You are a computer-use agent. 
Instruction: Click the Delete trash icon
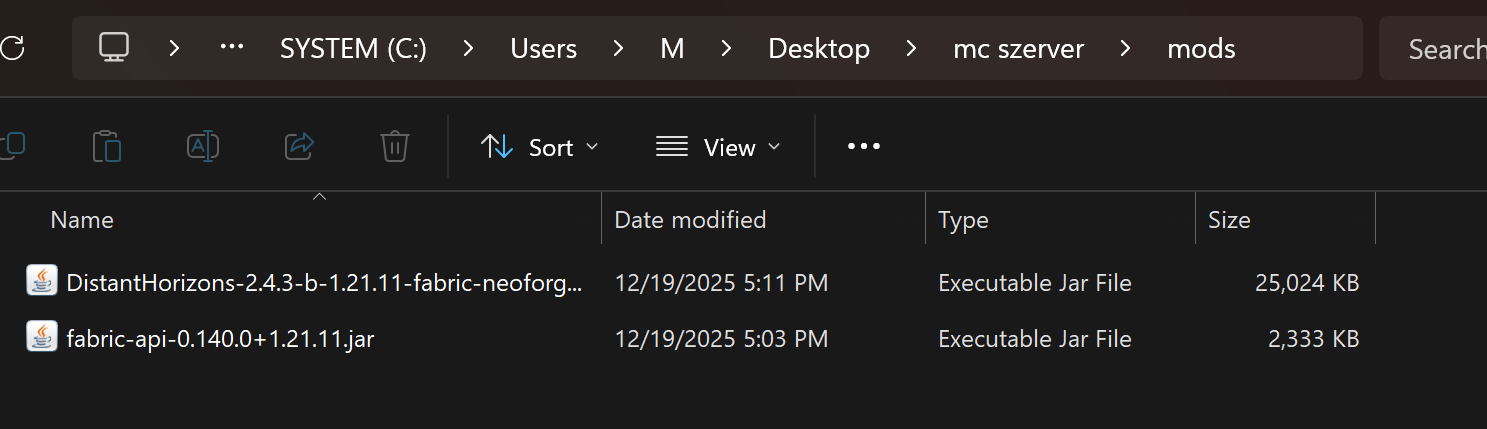(x=395, y=147)
